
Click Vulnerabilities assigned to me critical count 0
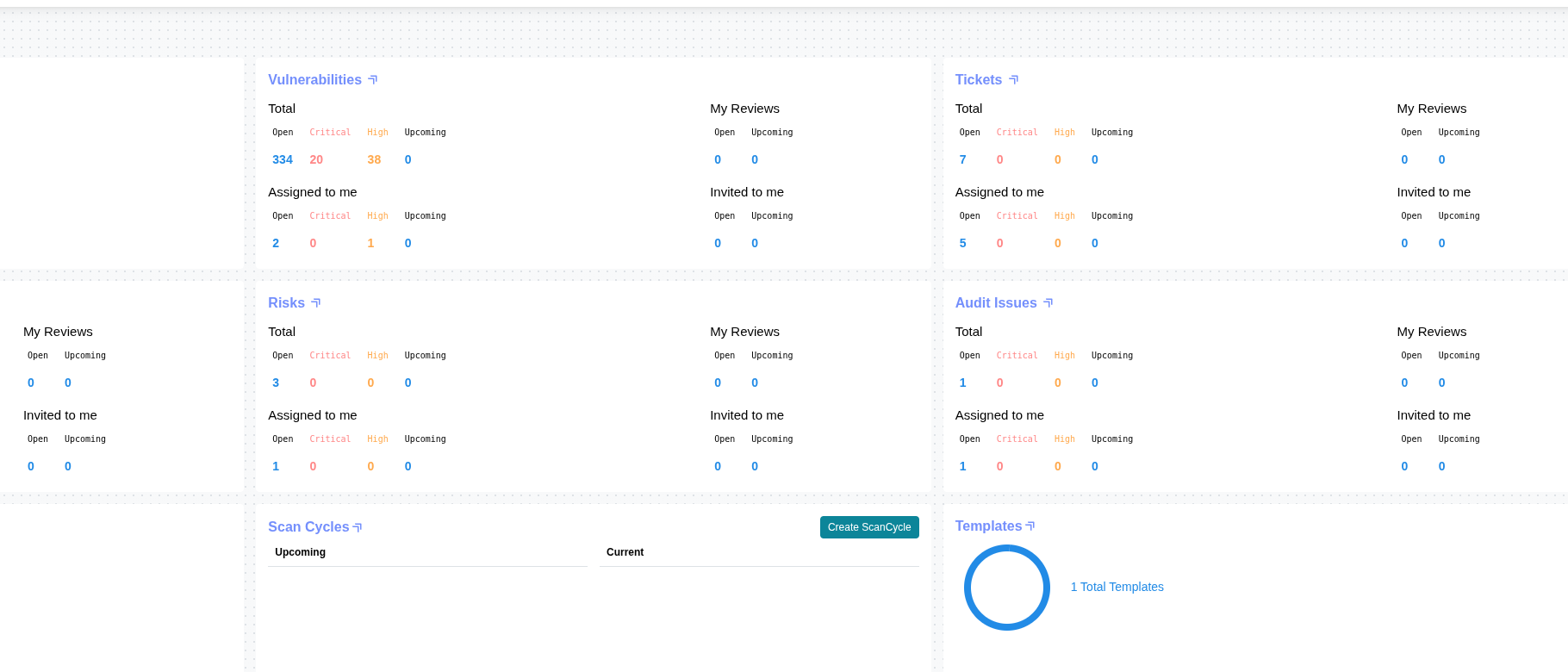point(313,243)
